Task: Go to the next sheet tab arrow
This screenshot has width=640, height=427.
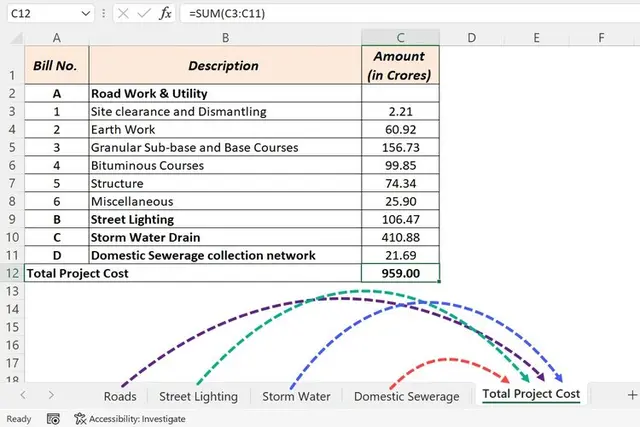Action: click(x=51, y=395)
